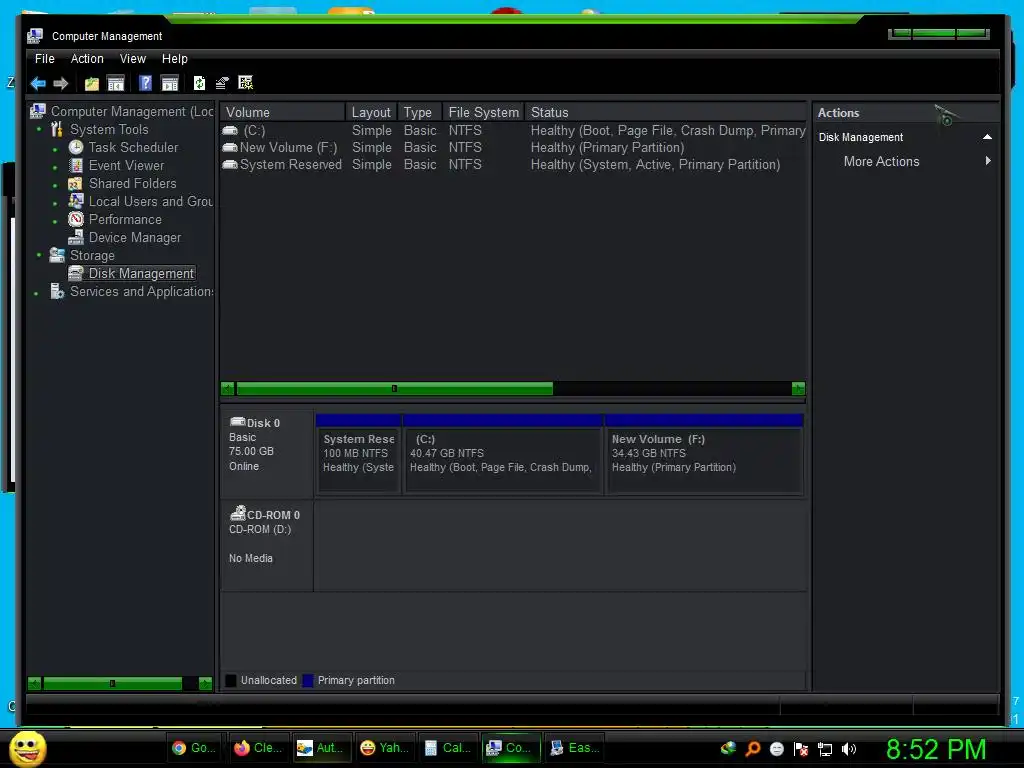The width and height of the screenshot is (1024, 768).
Task: Open the Action menu
Action: pos(87,59)
